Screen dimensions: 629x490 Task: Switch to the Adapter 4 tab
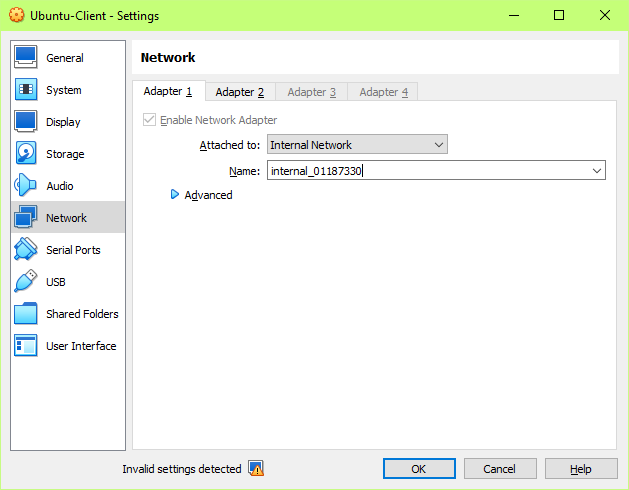pos(383,92)
